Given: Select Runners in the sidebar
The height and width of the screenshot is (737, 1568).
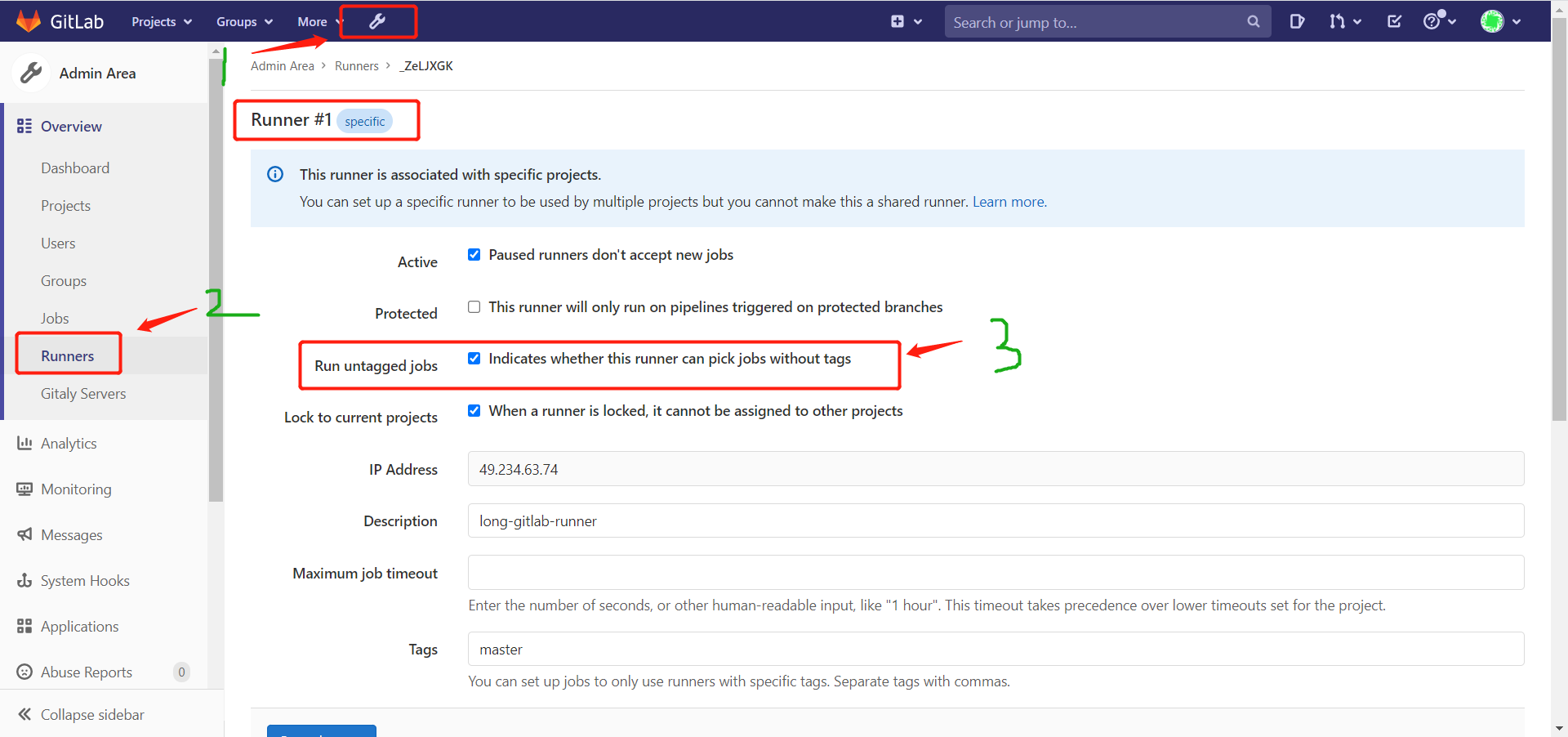Looking at the screenshot, I should [x=69, y=355].
